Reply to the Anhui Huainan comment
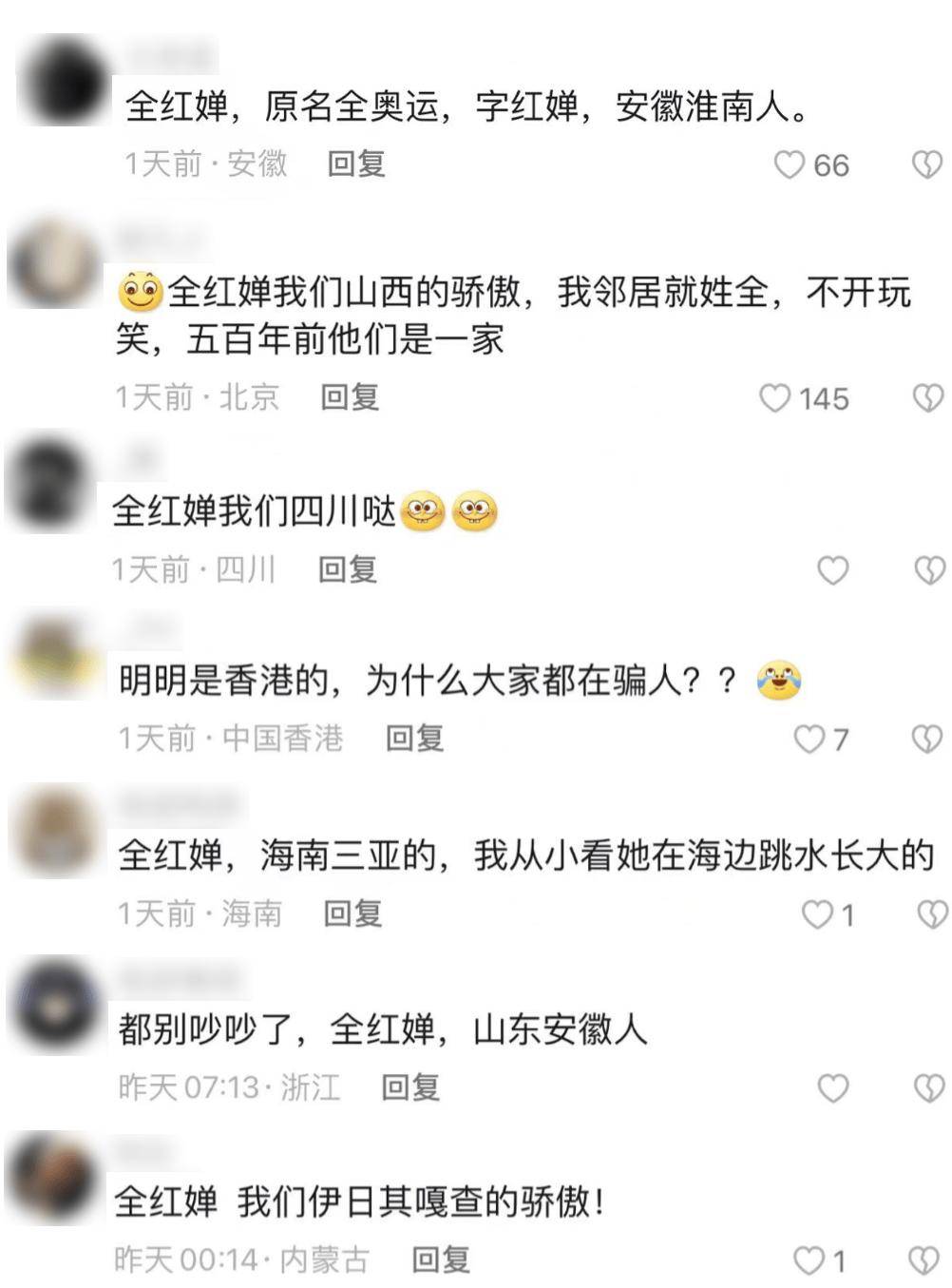 (356, 163)
